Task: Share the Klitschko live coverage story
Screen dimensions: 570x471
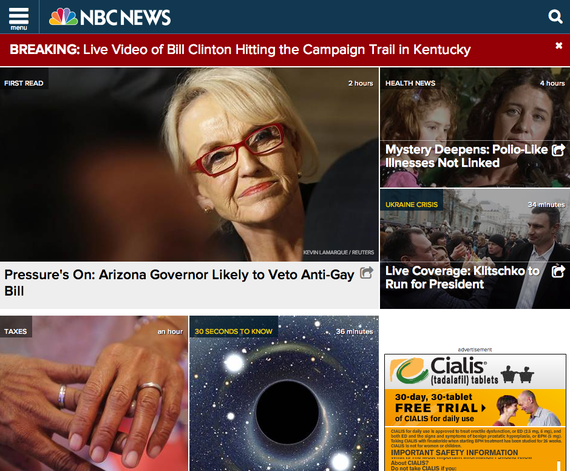Action: 559,271
